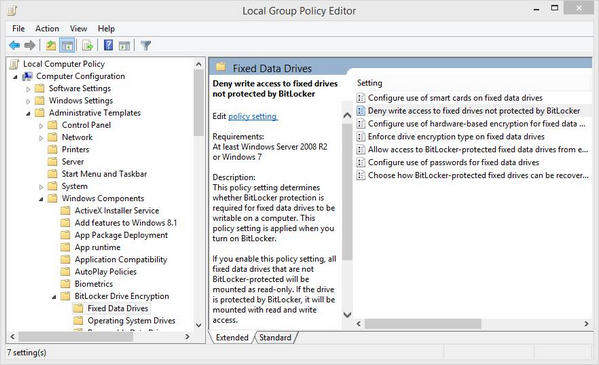Click the description pane's scroll-up arrow
599x365 pixels.
pyautogui.click(x=347, y=115)
